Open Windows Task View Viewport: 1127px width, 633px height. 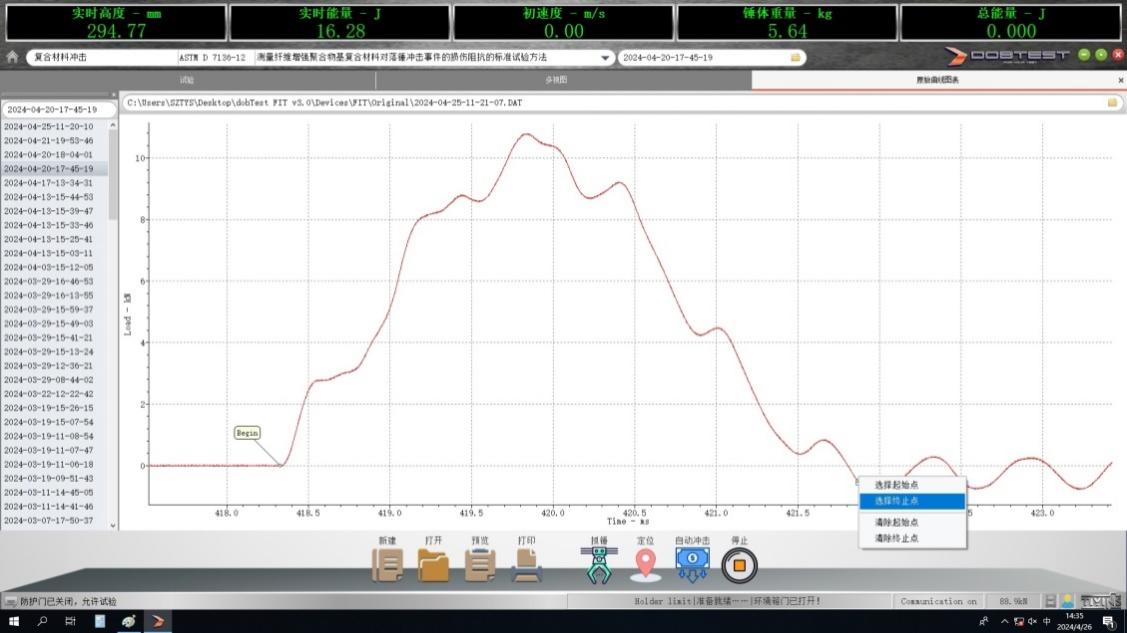coord(70,622)
